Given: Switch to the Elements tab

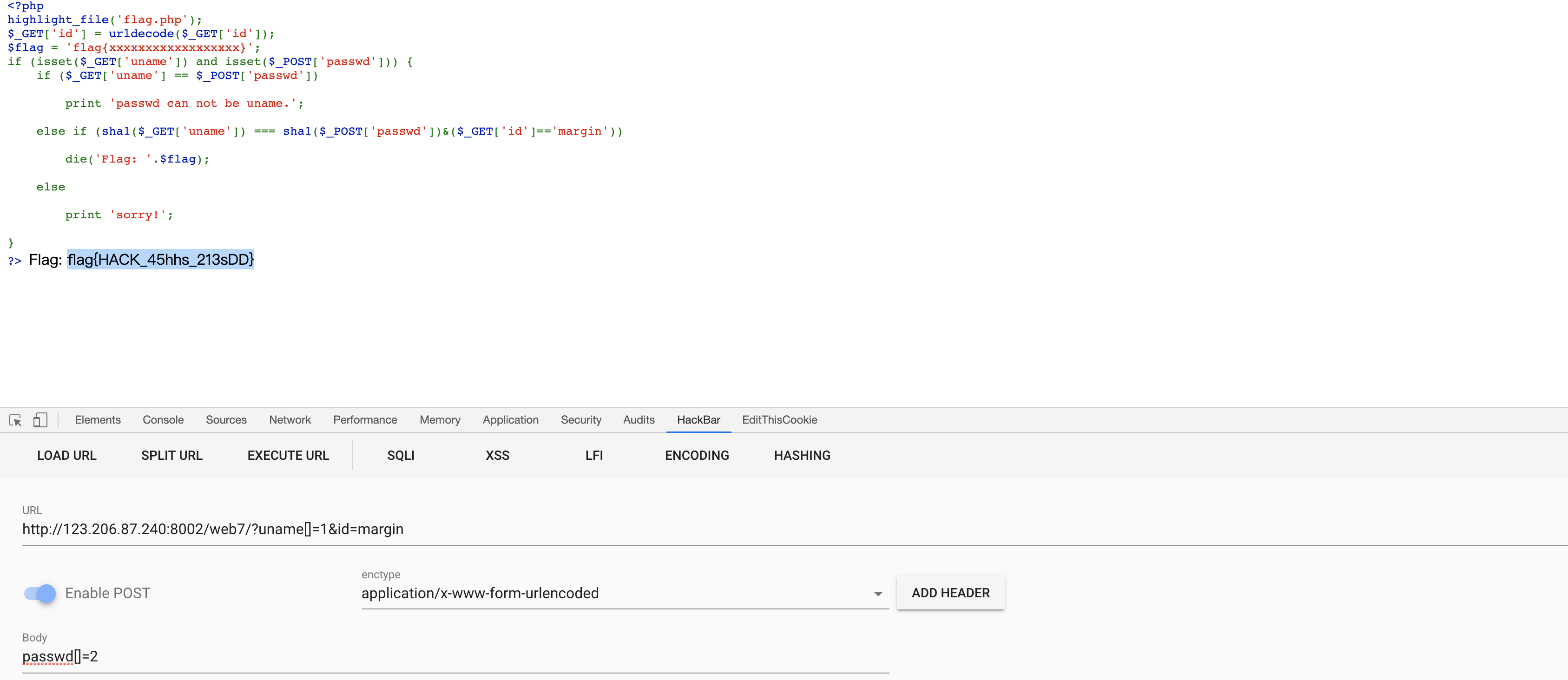Looking at the screenshot, I should click(x=98, y=420).
